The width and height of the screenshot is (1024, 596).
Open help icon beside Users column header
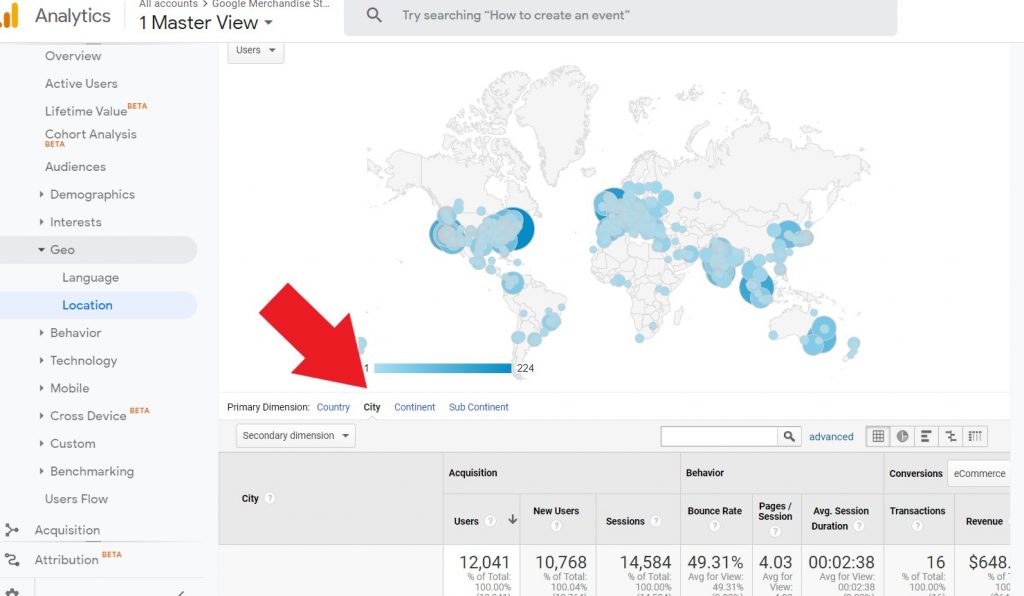(x=490, y=520)
